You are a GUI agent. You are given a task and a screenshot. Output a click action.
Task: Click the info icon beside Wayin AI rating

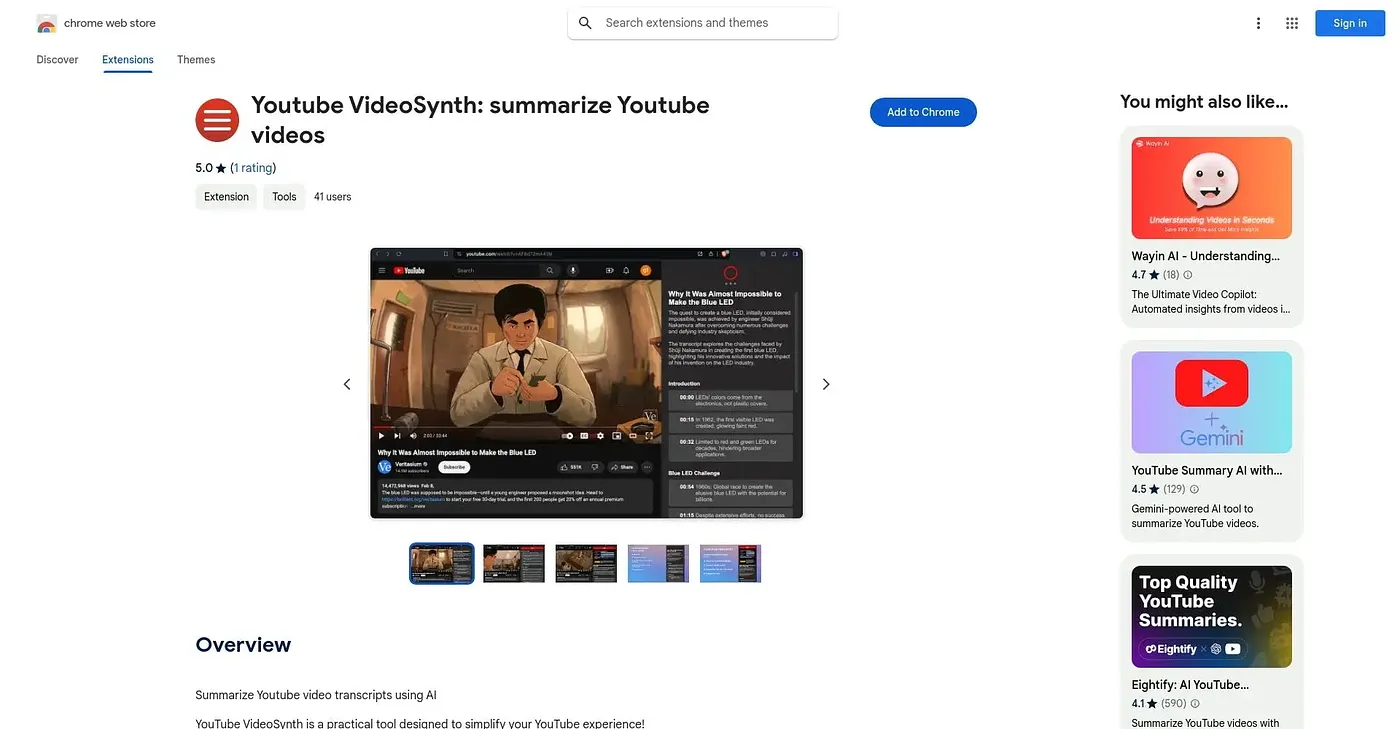(x=1188, y=275)
